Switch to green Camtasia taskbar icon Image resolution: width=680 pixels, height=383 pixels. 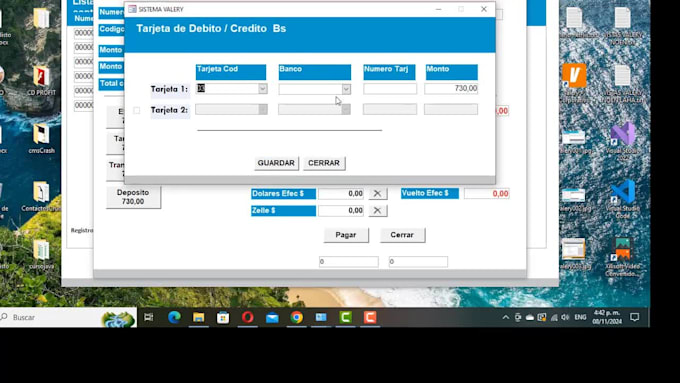(346, 317)
